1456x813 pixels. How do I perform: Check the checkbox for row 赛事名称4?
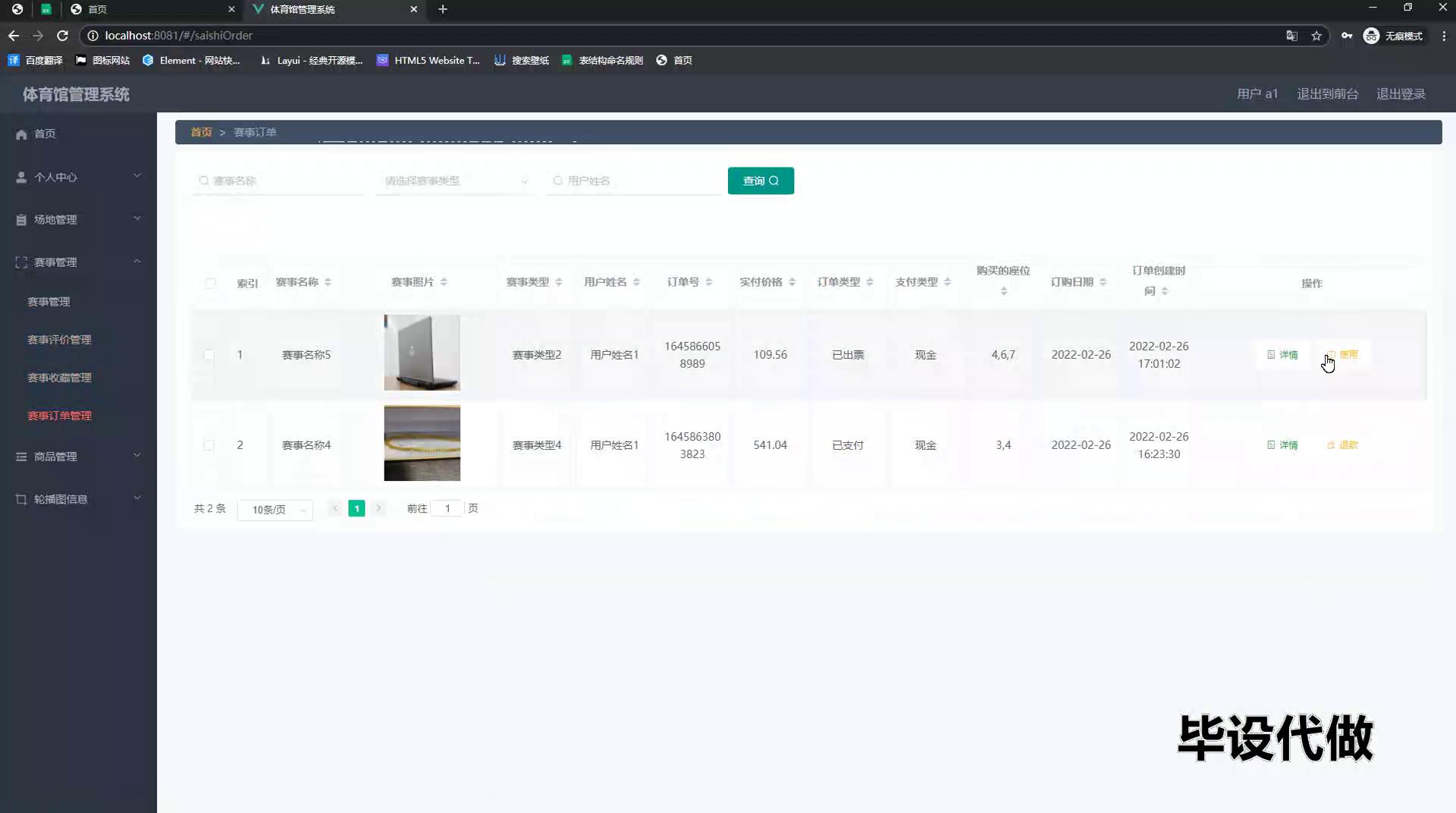point(209,445)
